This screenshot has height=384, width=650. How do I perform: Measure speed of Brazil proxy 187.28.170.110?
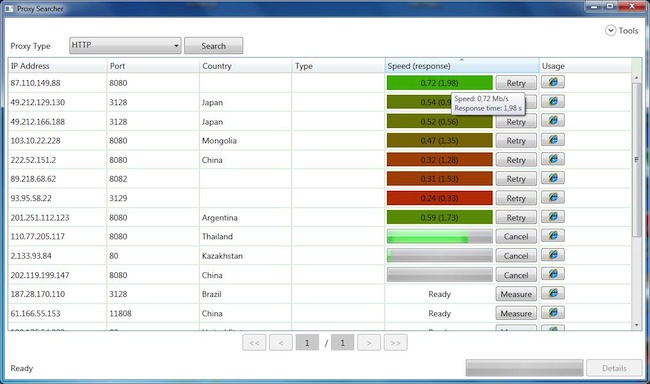click(x=516, y=294)
